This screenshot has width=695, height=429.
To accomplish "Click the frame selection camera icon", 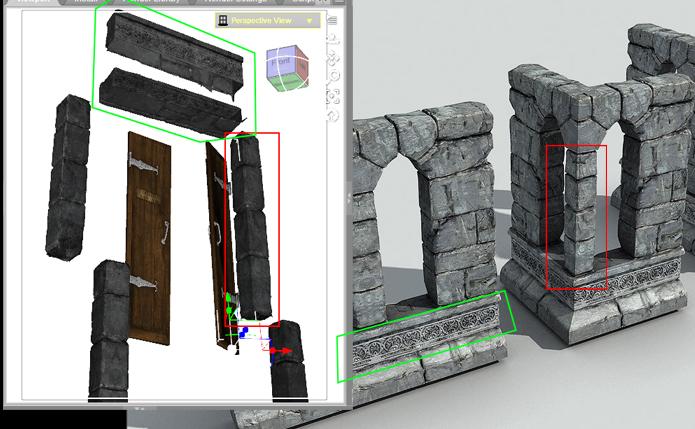I will (333, 96).
